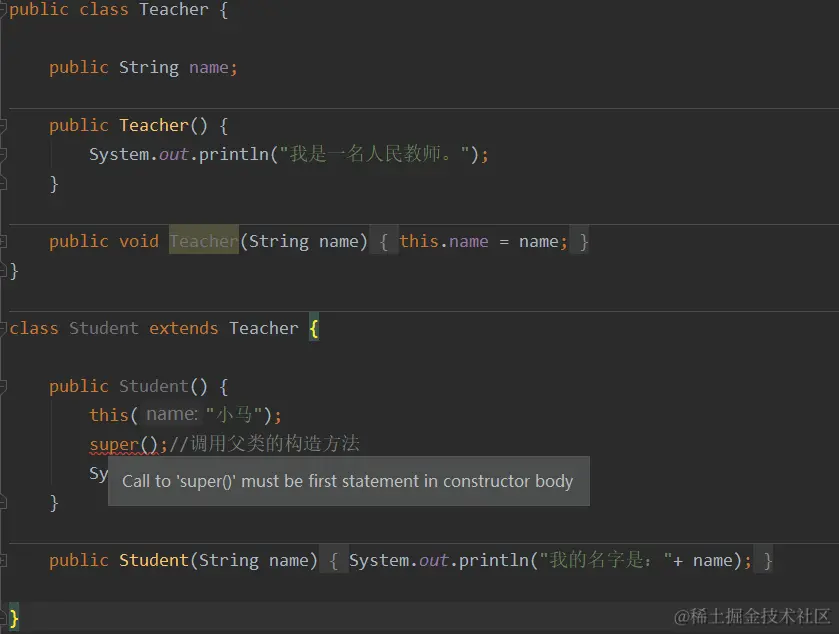The width and height of the screenshot is (839, 634).
Task: Select the highlighted Teacher identifier
Action: coord(203,241)
